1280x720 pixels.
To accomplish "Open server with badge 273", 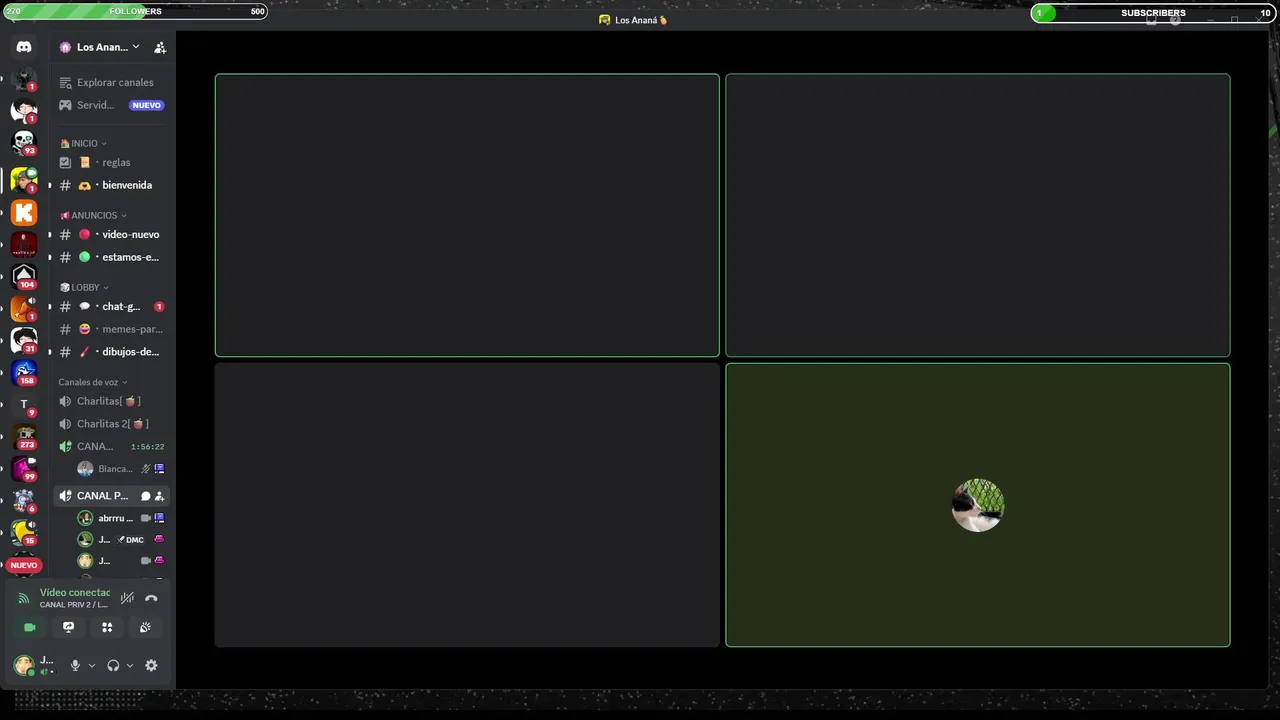I will click(24, 436).
